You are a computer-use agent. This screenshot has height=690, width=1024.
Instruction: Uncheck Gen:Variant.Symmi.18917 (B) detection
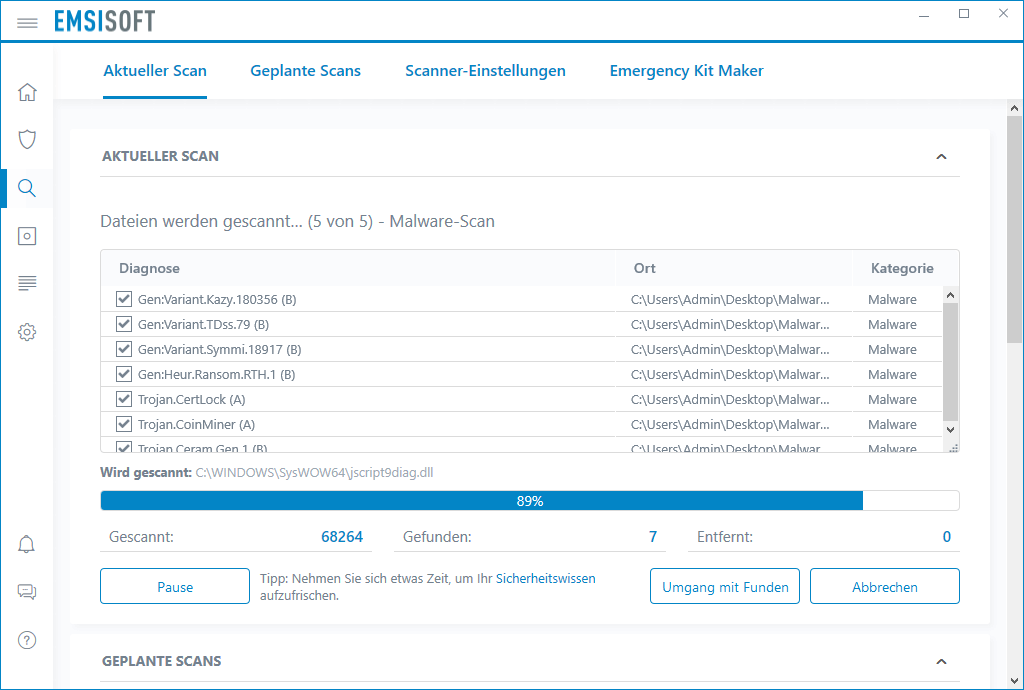(x=123, y=349)
